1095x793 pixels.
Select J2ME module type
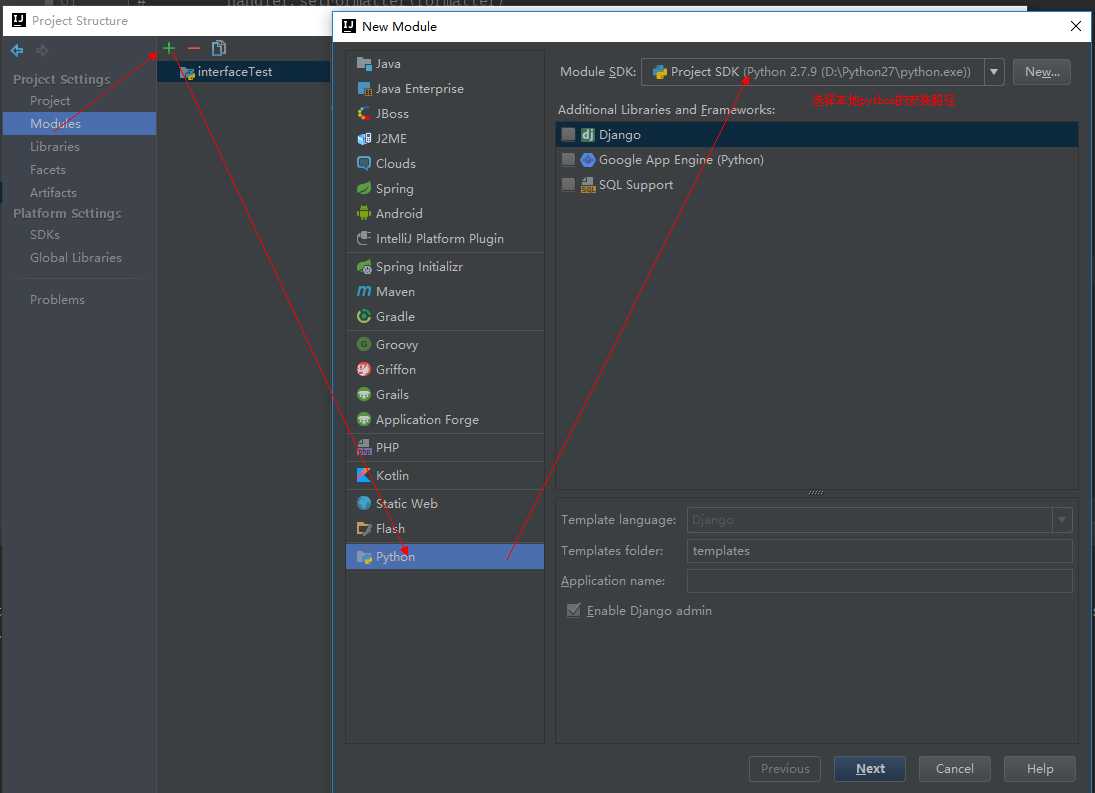(x=445, y=139)
